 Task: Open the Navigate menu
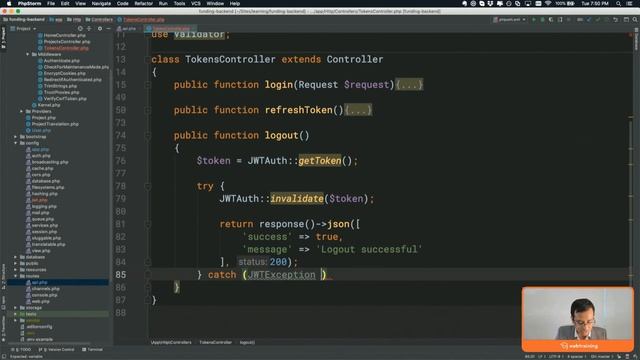[101, 3]
